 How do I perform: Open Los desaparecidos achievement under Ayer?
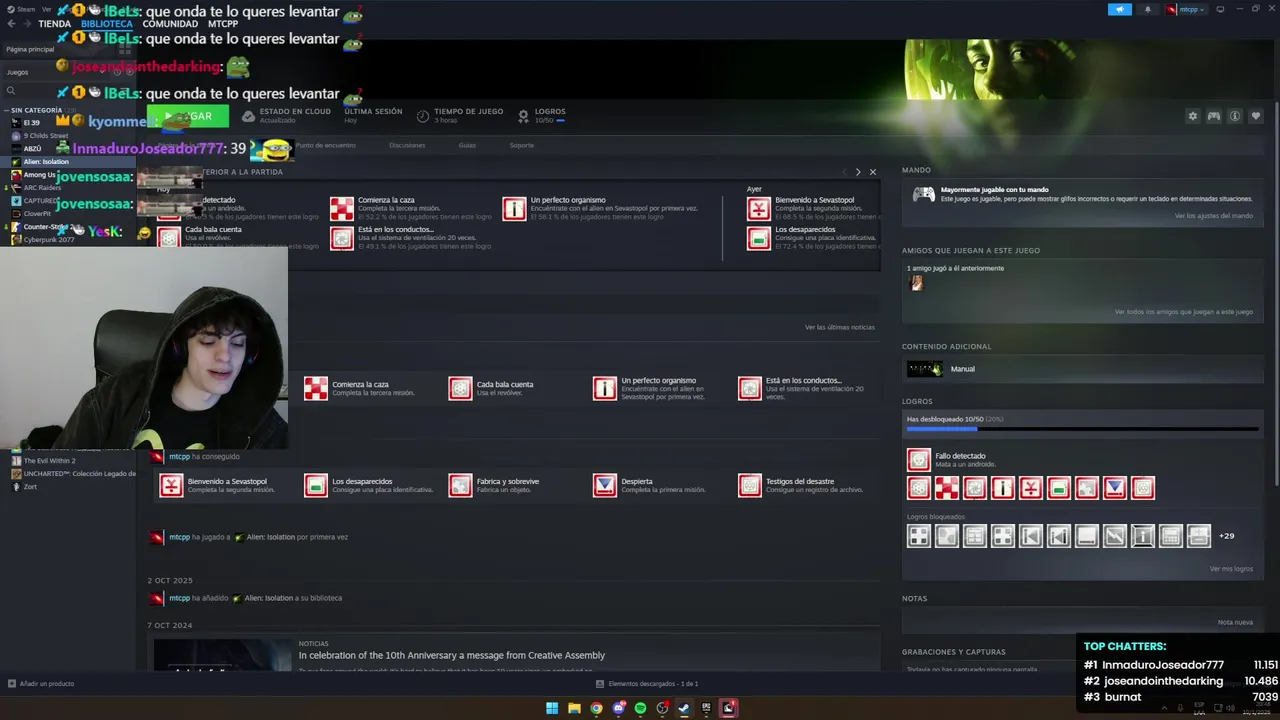(759, 238)
